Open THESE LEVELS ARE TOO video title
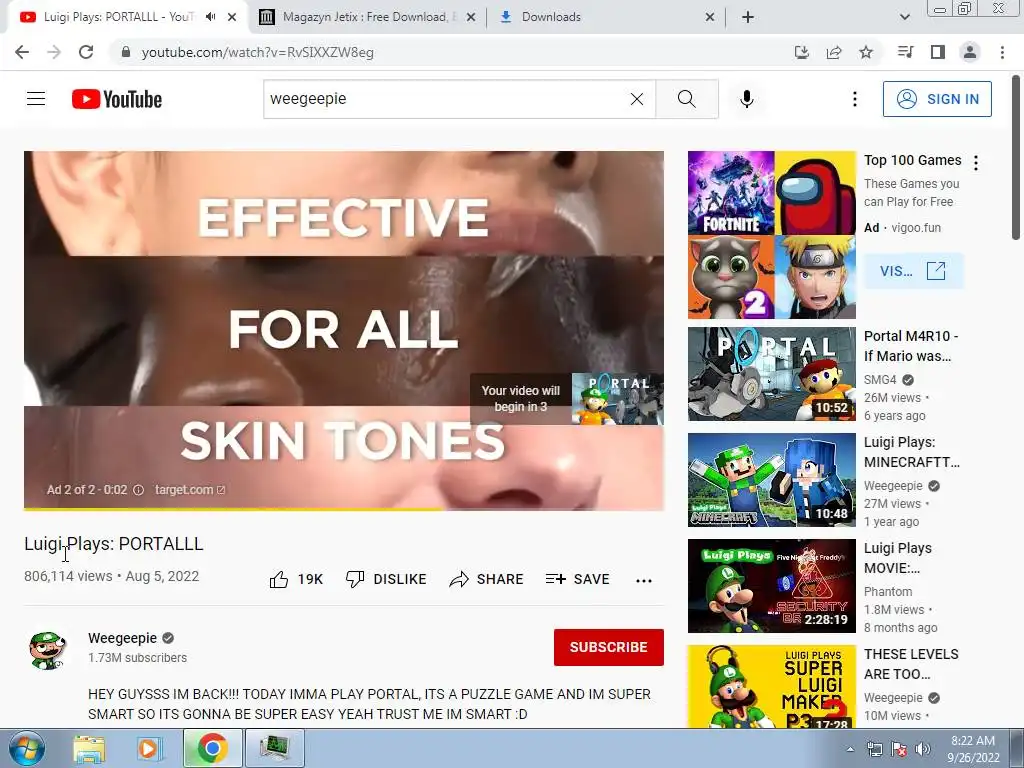This screenshot has height=768, width=1024. click(911, 664)
